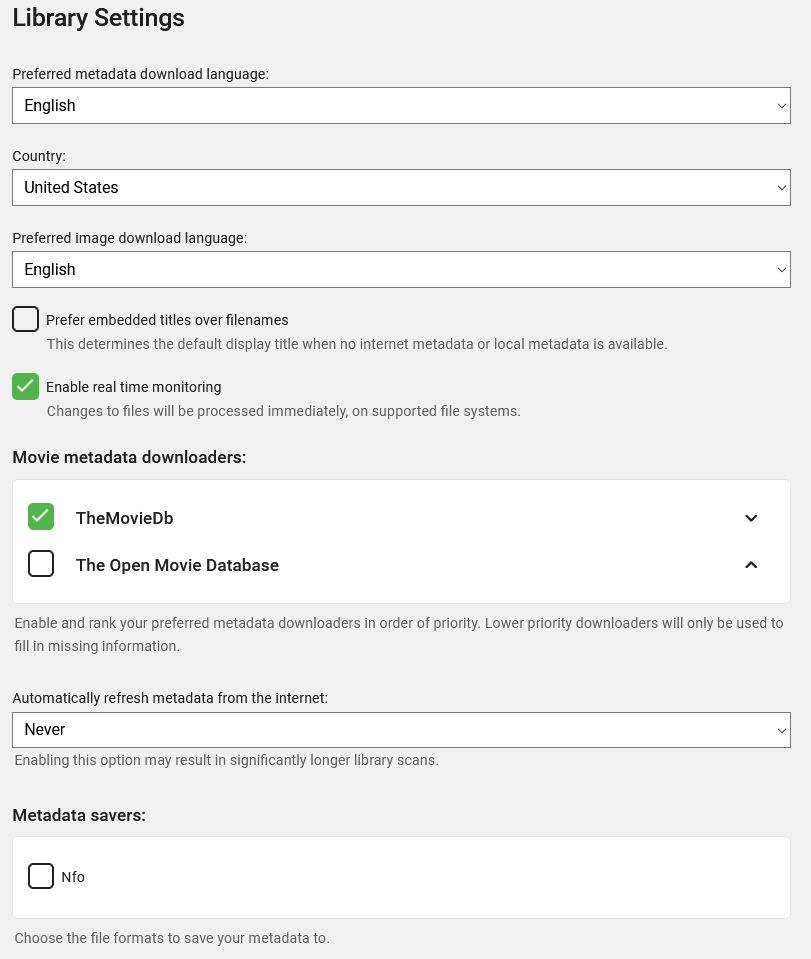This screenshot has width=811, height=959.
Task: Click the Movie metadata downloaders heading
Action: (x=129, y=457)
